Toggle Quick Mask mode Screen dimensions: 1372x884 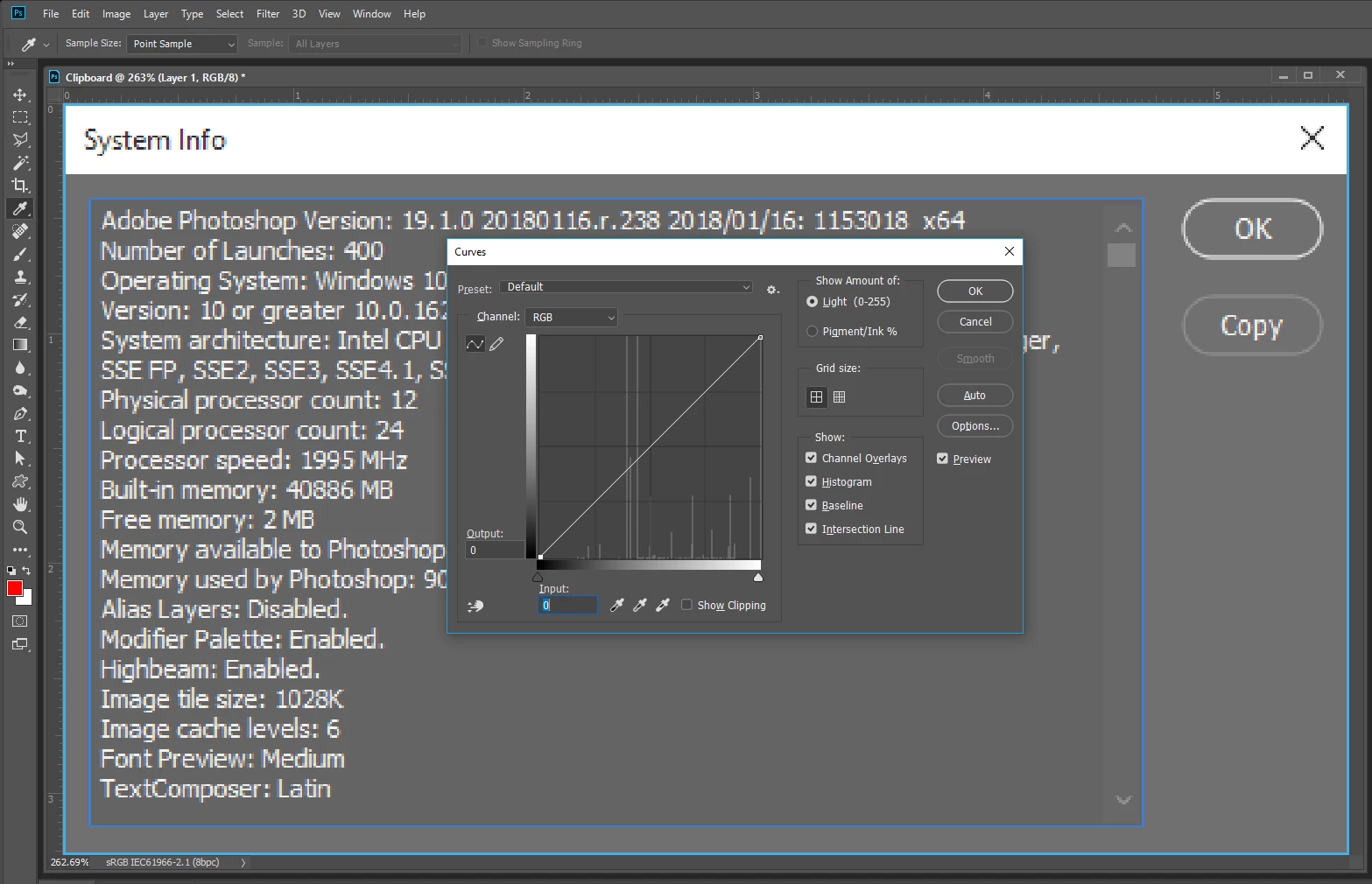[20, 621]
